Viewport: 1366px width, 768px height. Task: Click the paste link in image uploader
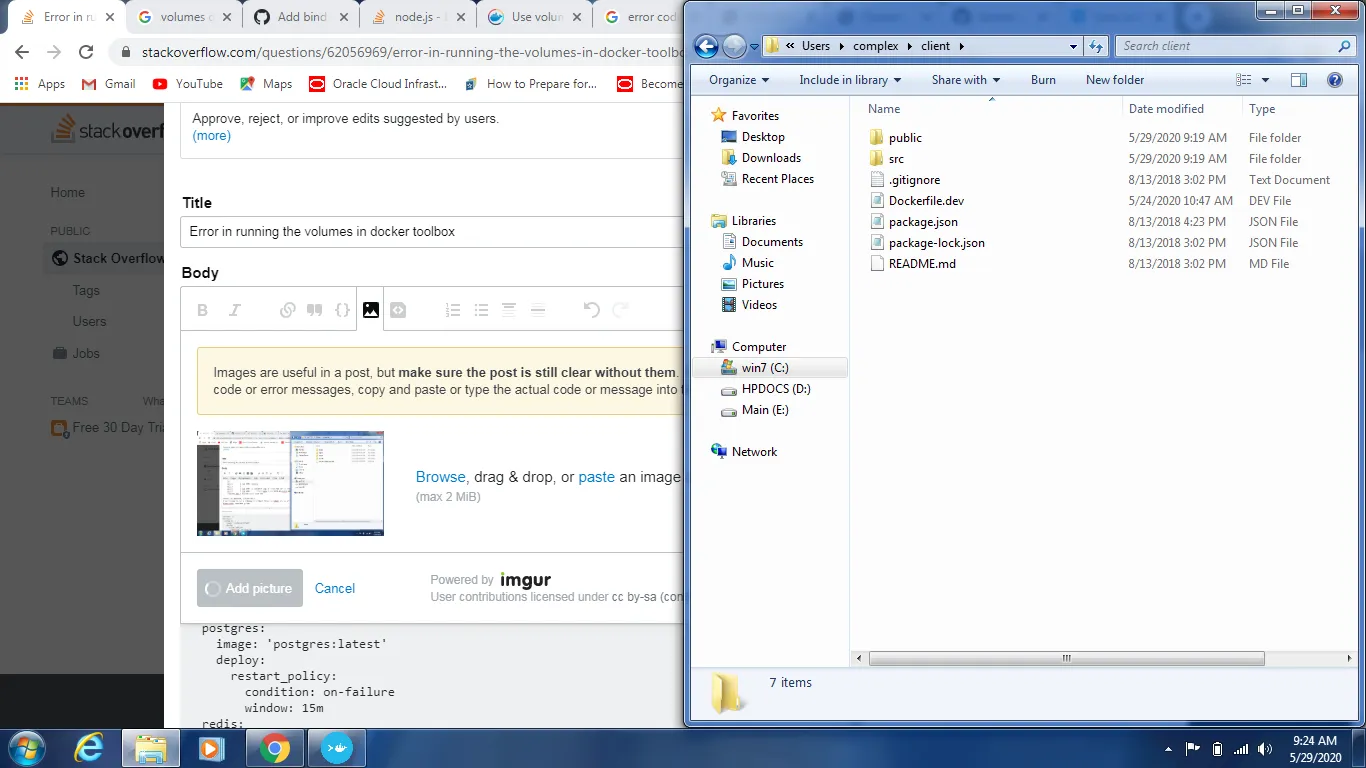pos(597,477)
